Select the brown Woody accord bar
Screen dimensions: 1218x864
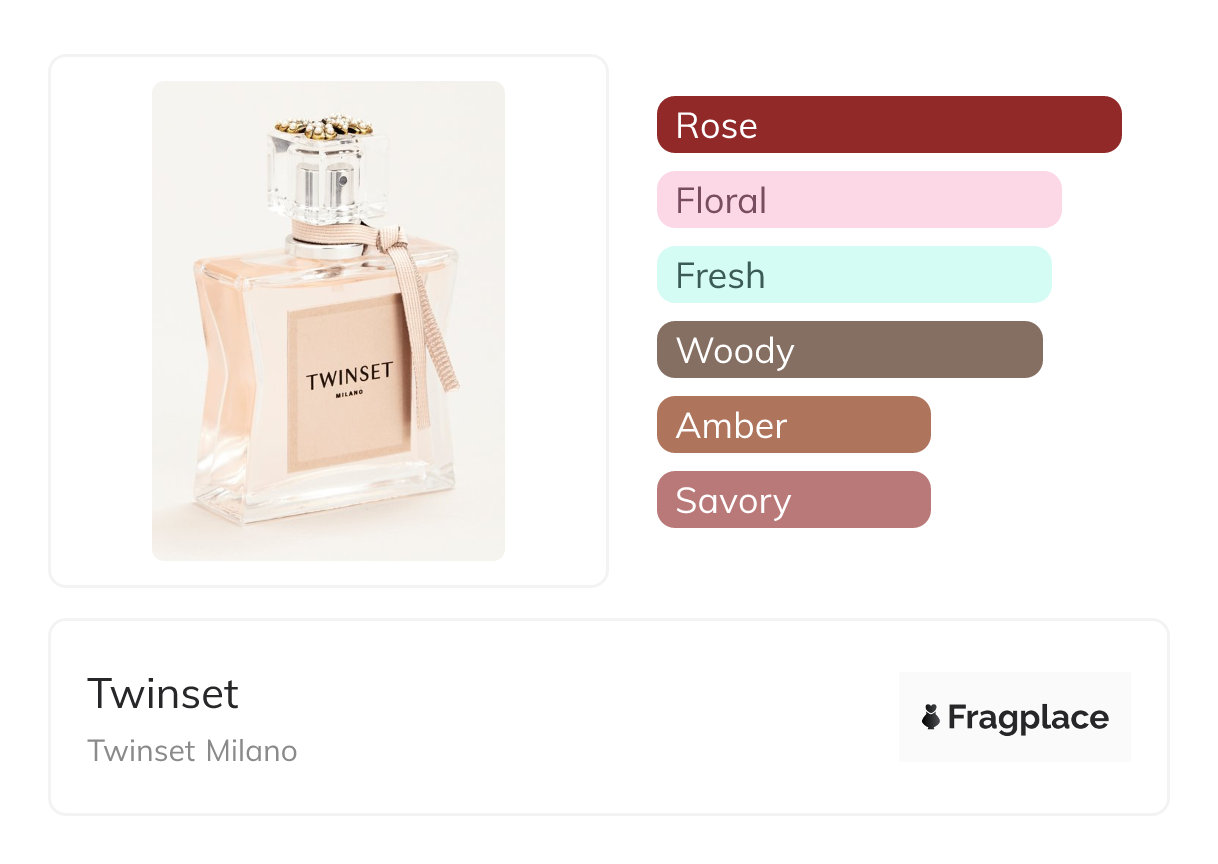pos(849,350)
